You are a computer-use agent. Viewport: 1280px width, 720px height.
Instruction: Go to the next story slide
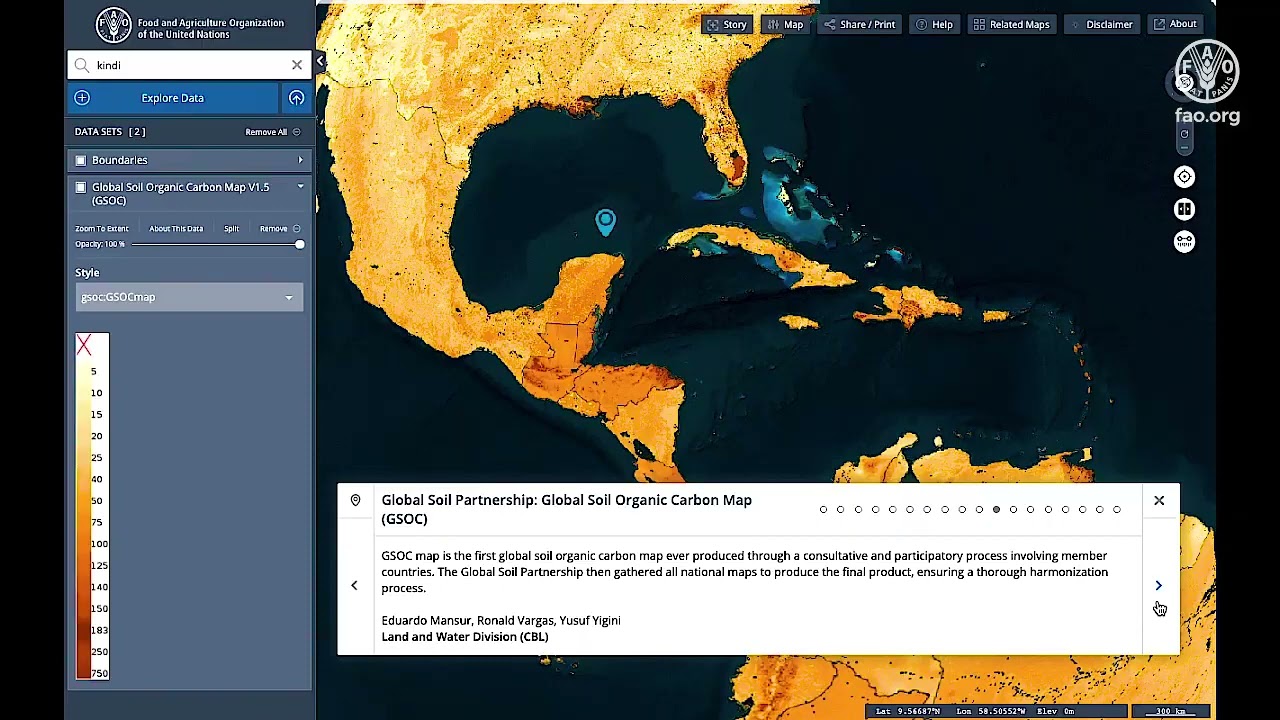click(x=1158, y=586)
